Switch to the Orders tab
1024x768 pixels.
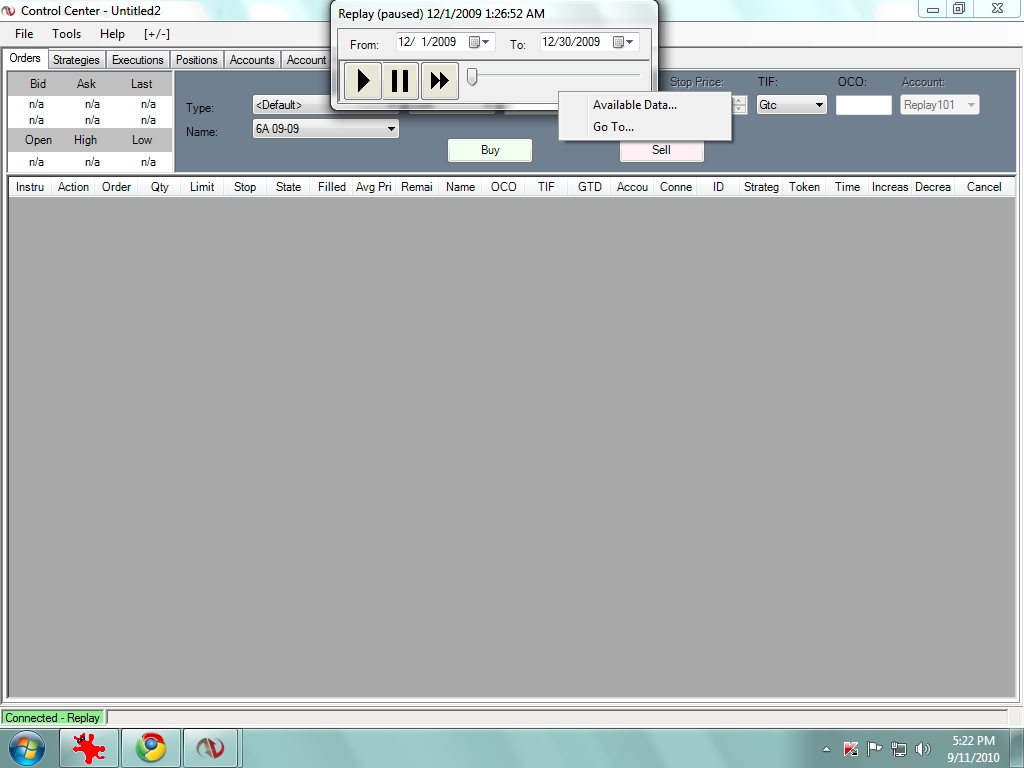pyautogui.click(x=25, y=58)
